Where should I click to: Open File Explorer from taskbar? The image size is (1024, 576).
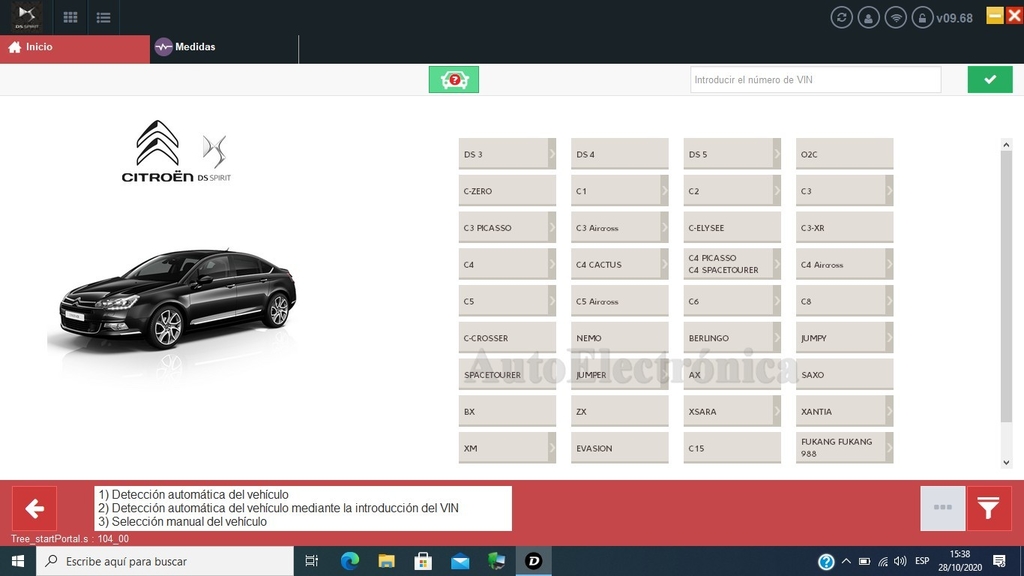point(387,561)
